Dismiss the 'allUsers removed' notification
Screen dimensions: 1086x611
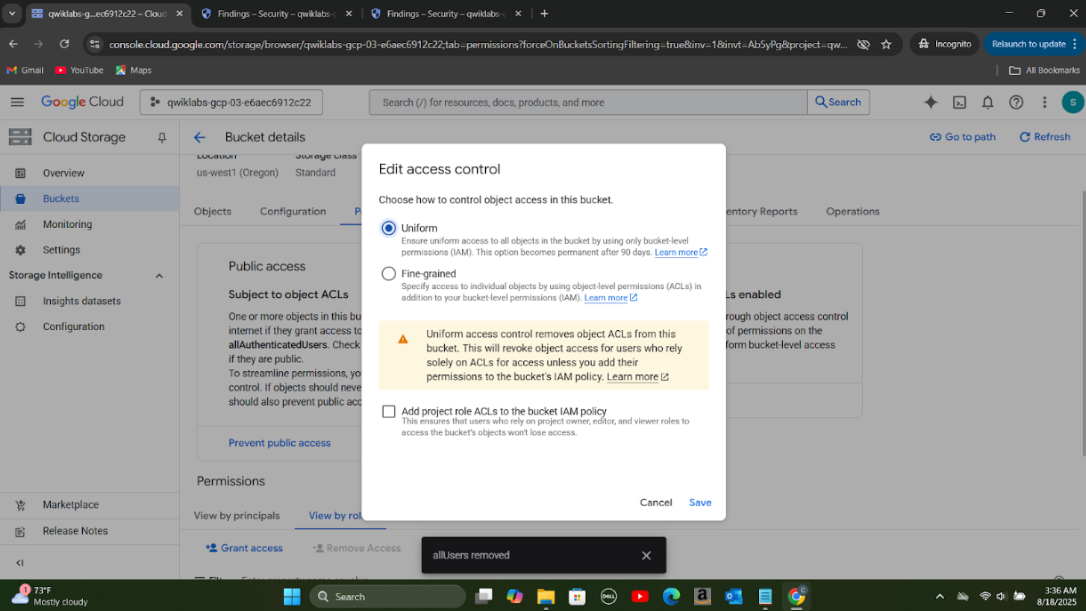[646, 555]
